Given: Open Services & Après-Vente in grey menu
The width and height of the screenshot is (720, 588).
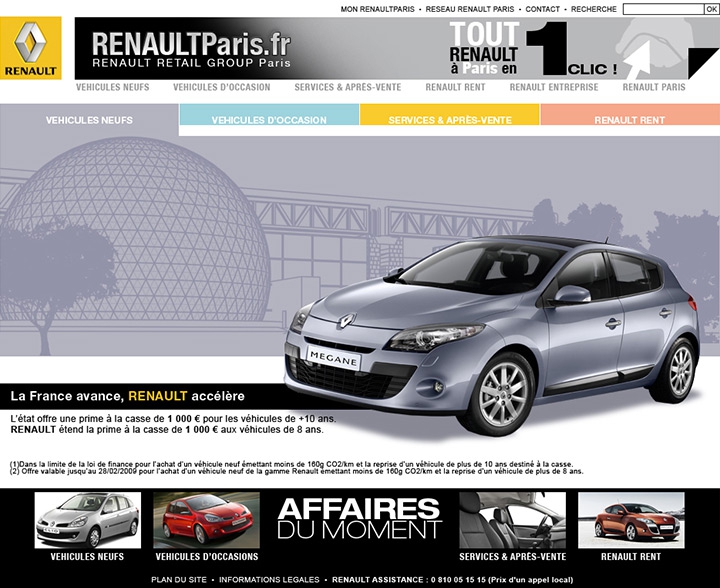Looking at the screenshot, I should 348,87.
